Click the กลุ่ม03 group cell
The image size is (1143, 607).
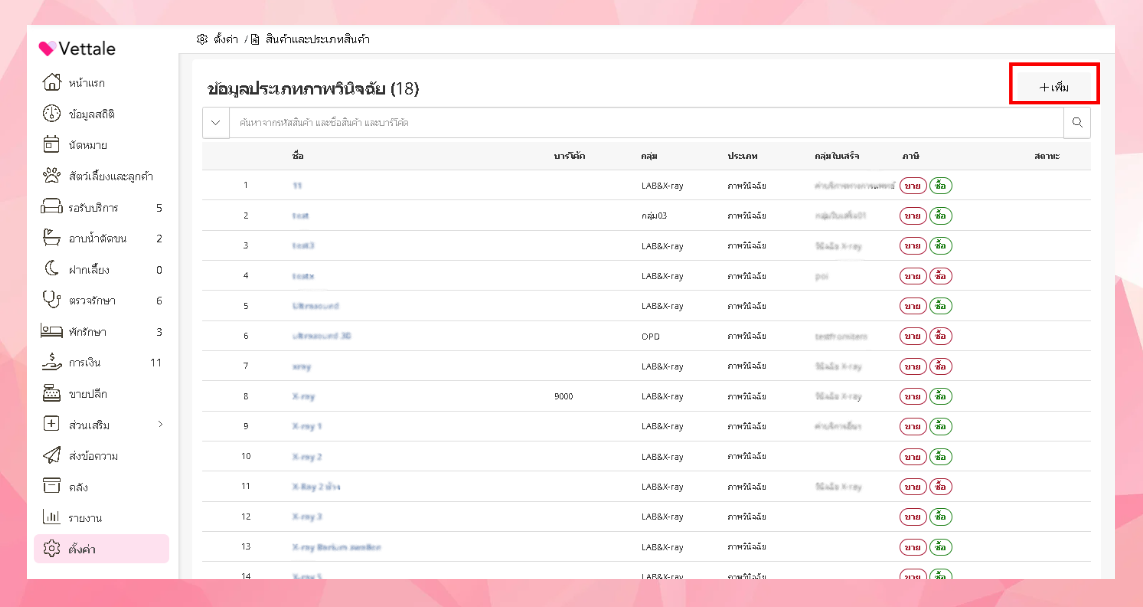point(654,216)
